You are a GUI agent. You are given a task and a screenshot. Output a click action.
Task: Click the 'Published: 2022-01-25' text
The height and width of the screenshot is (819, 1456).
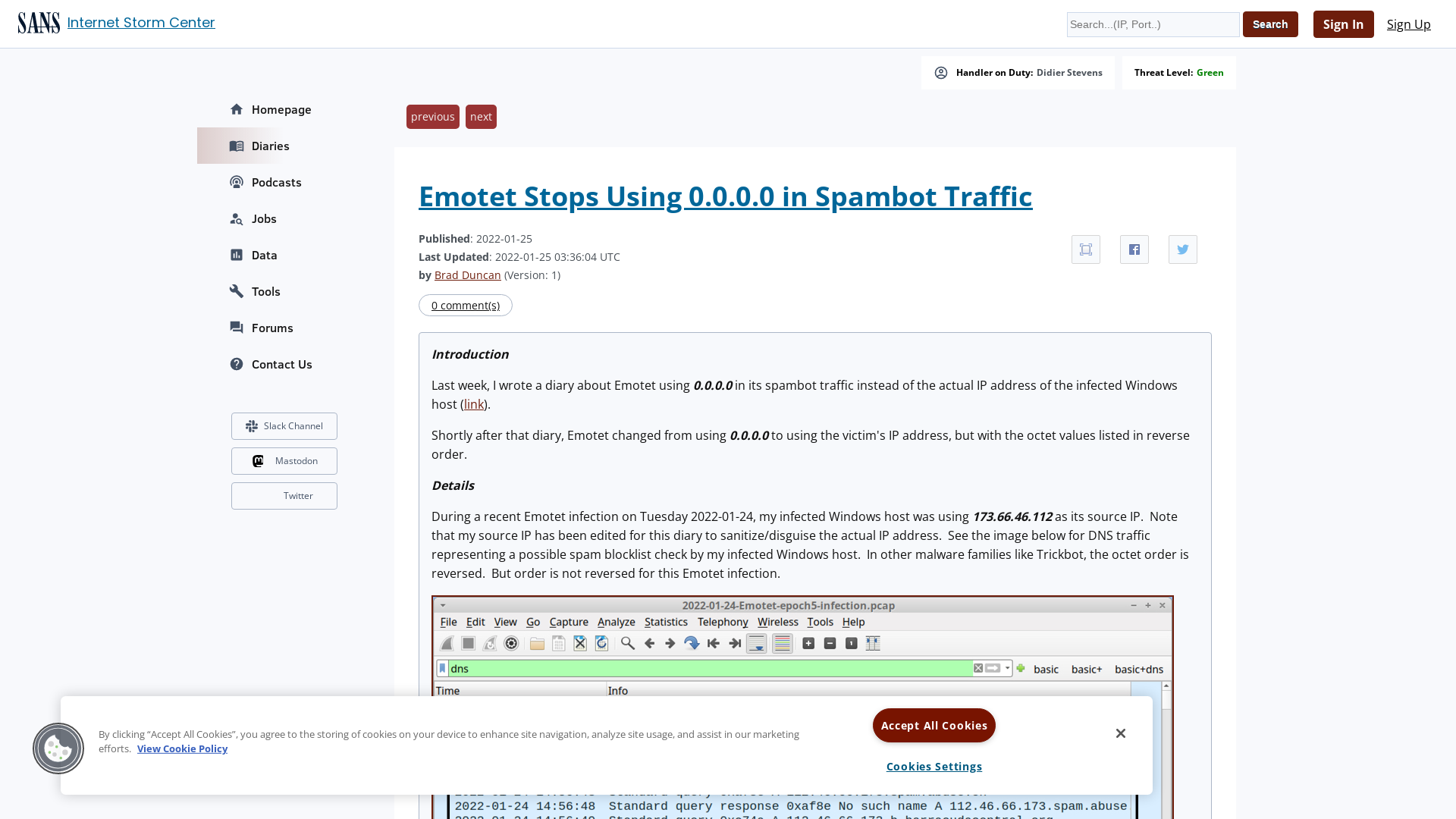click(475, 239)
